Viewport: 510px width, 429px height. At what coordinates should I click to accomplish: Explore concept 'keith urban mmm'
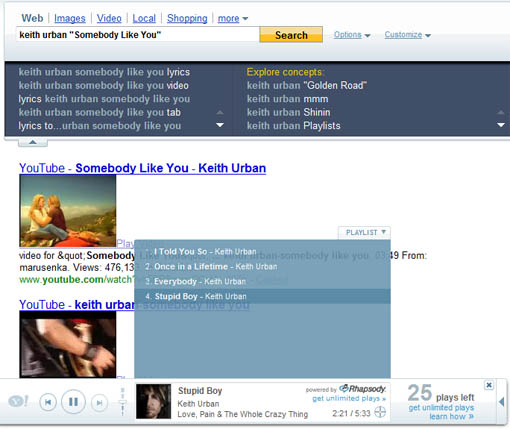(287, 99)
